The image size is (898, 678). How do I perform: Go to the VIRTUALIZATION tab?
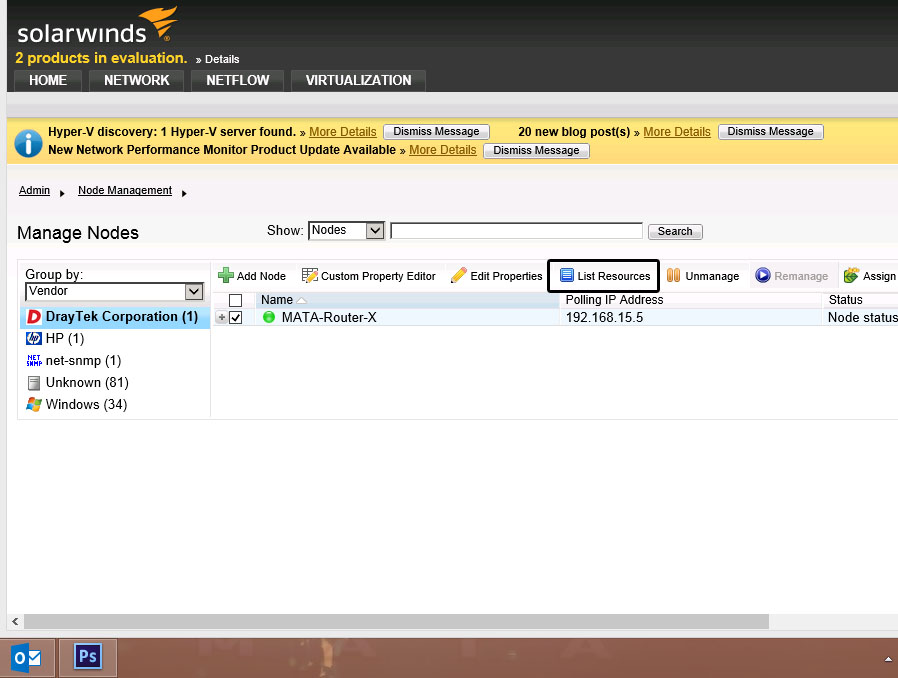point(359,80)
